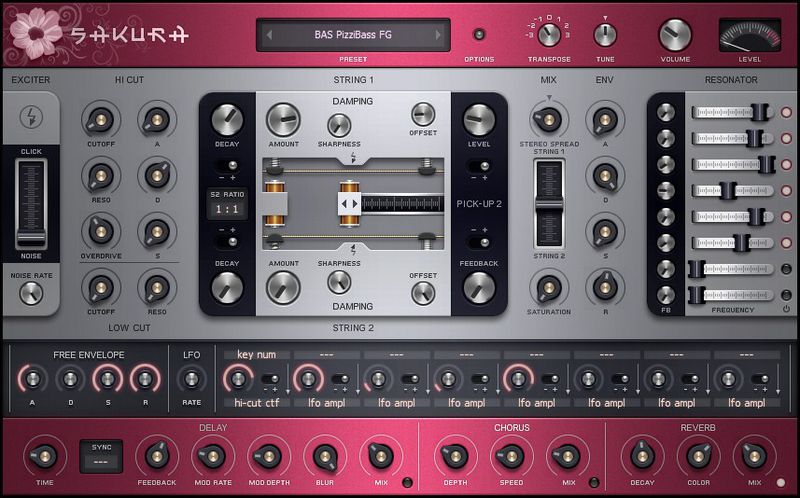Click the Saturation knob
This screenshot has height=498, width=800.
pyautogui.click(x=548, y=289)
